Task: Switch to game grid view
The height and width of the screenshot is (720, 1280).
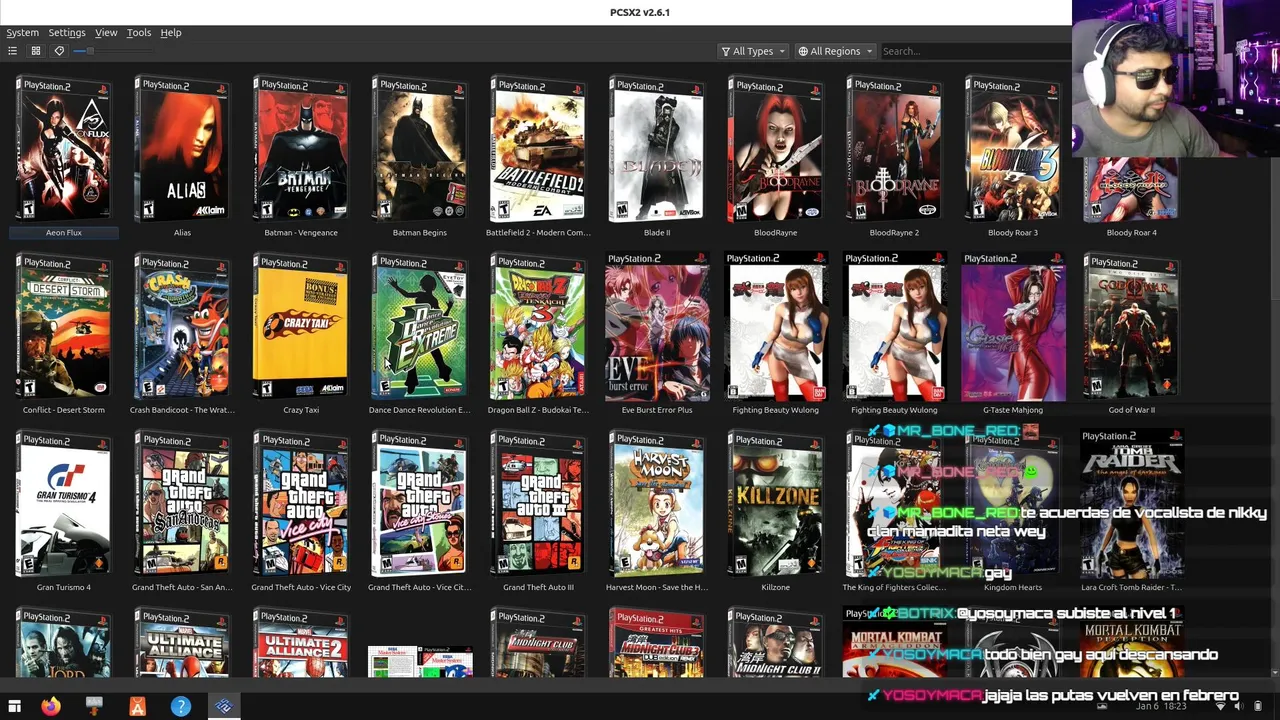Action: pos(36,51)
